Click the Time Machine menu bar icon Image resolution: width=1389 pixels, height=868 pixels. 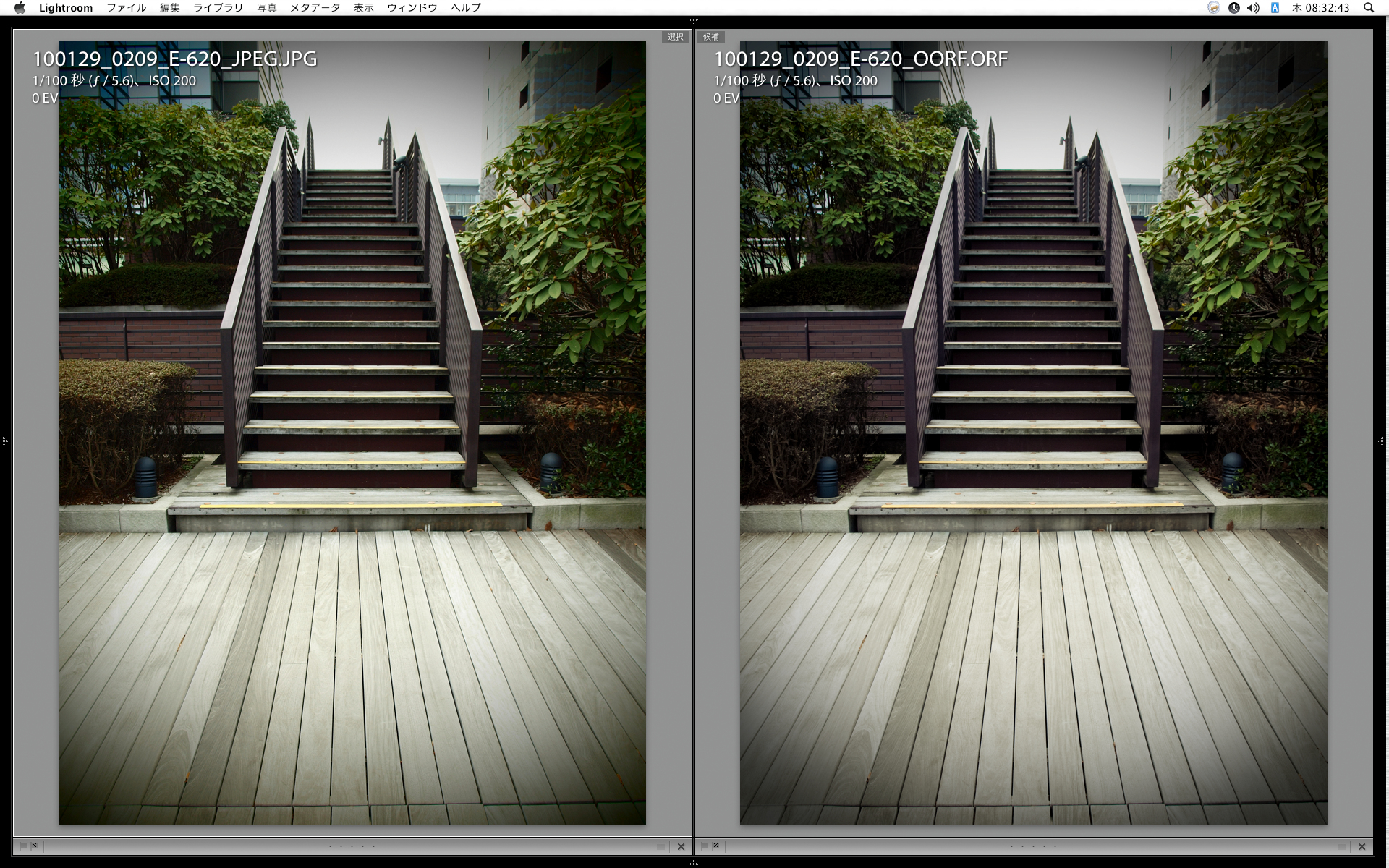click(1233, 7)
